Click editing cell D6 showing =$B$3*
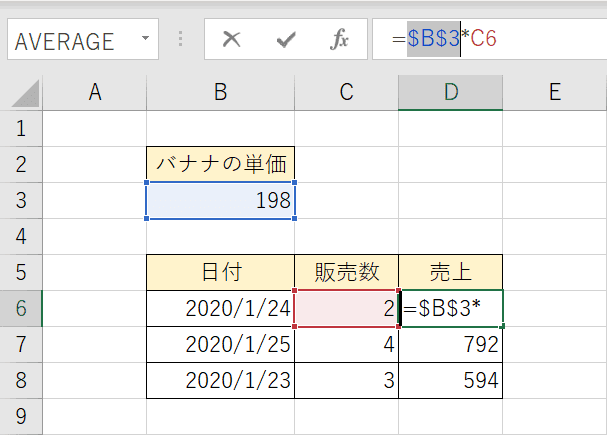The width and height of the screenshot is (607, 435). coord(451,308)
